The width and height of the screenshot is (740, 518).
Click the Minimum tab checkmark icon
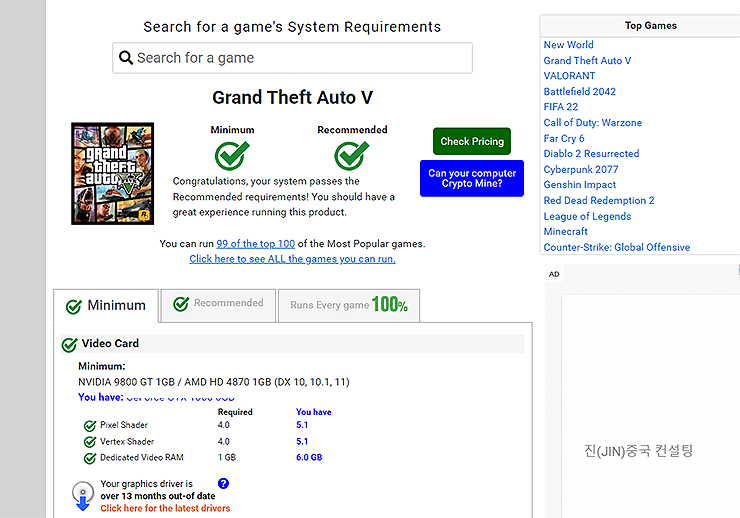click(x=74, y=307)
